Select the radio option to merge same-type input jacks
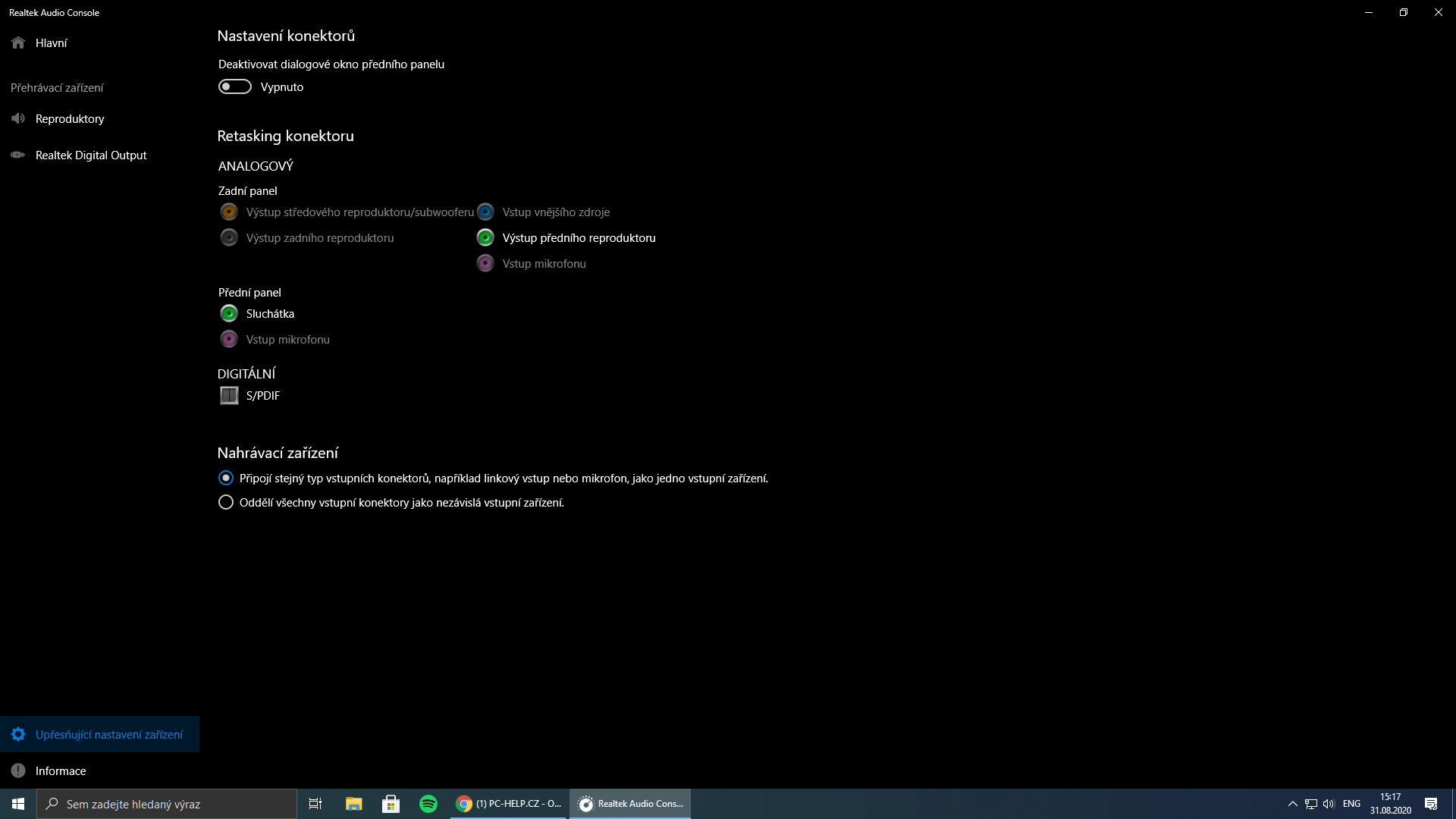The width and height of the screenshot is (1456, 819). pyautogui.click(x=225, y=478)
